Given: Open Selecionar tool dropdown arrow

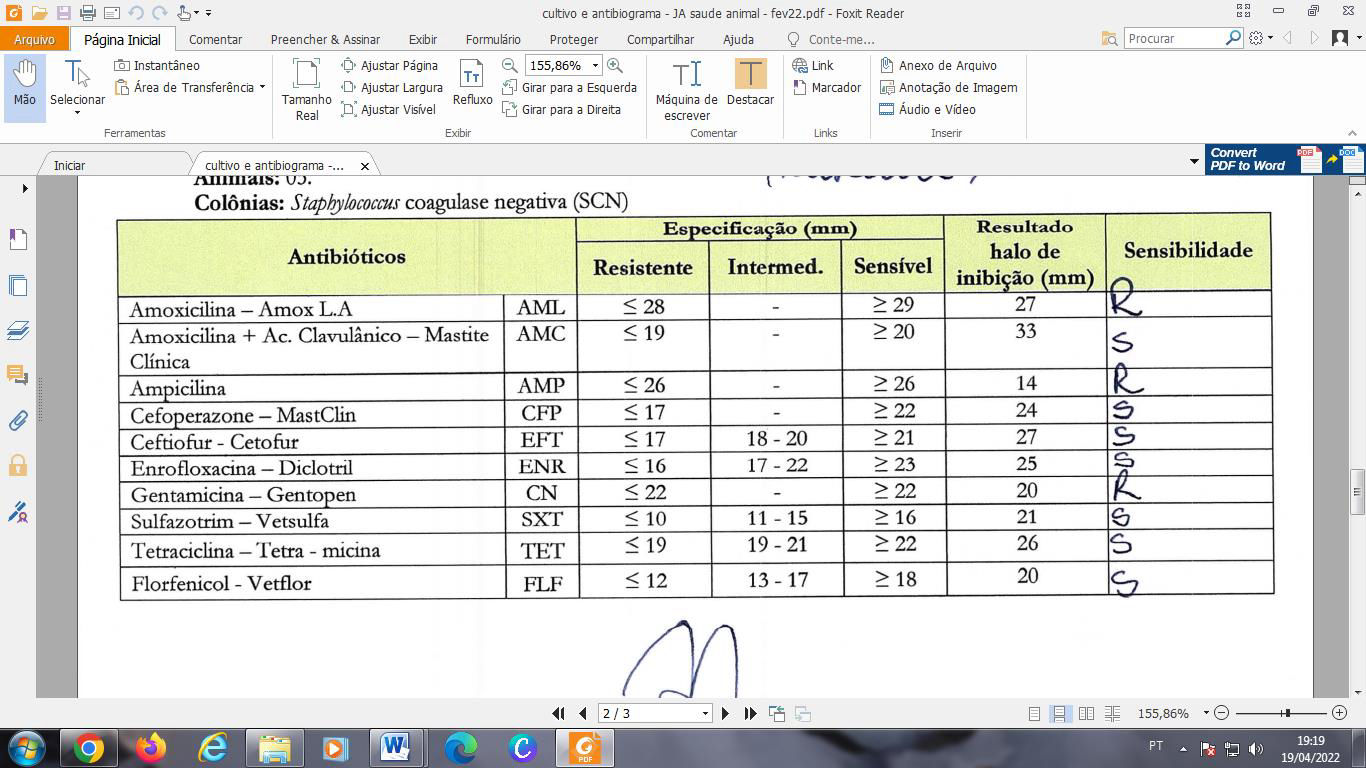Looking at the screenshot, I should tap(77, 113).
